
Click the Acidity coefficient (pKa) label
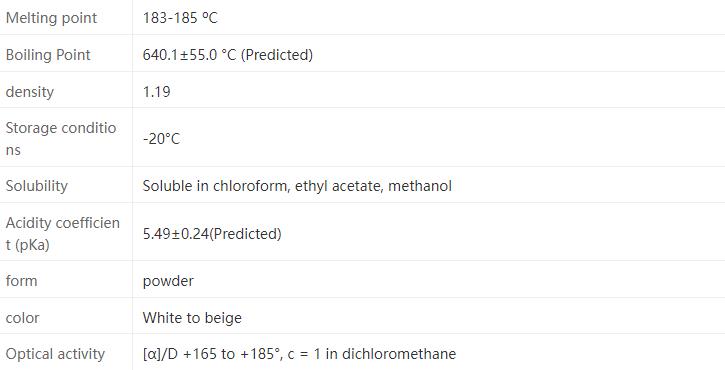(62, 234)
